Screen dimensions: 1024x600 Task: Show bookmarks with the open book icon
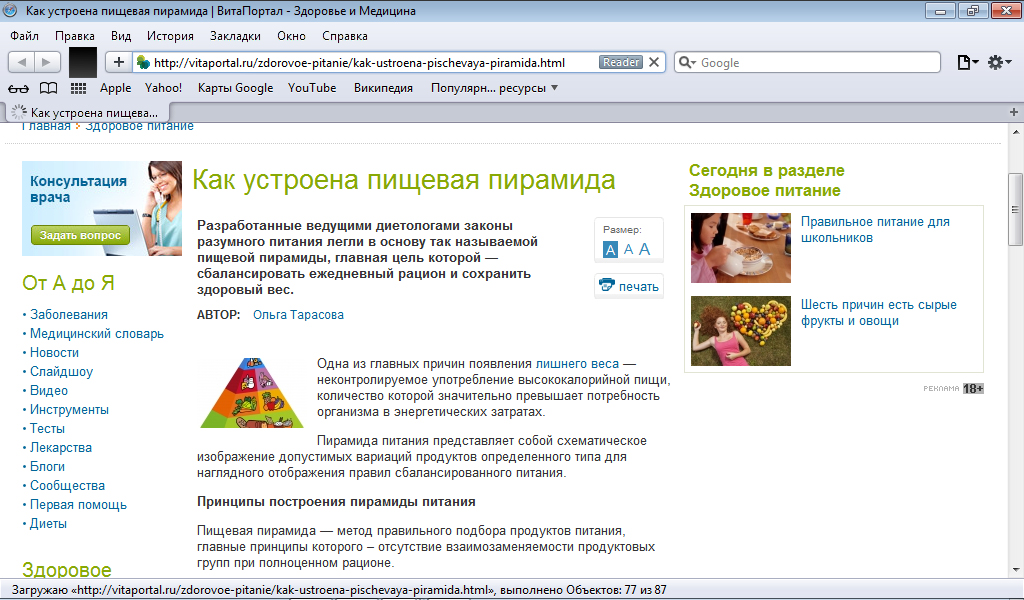(48, 88)
